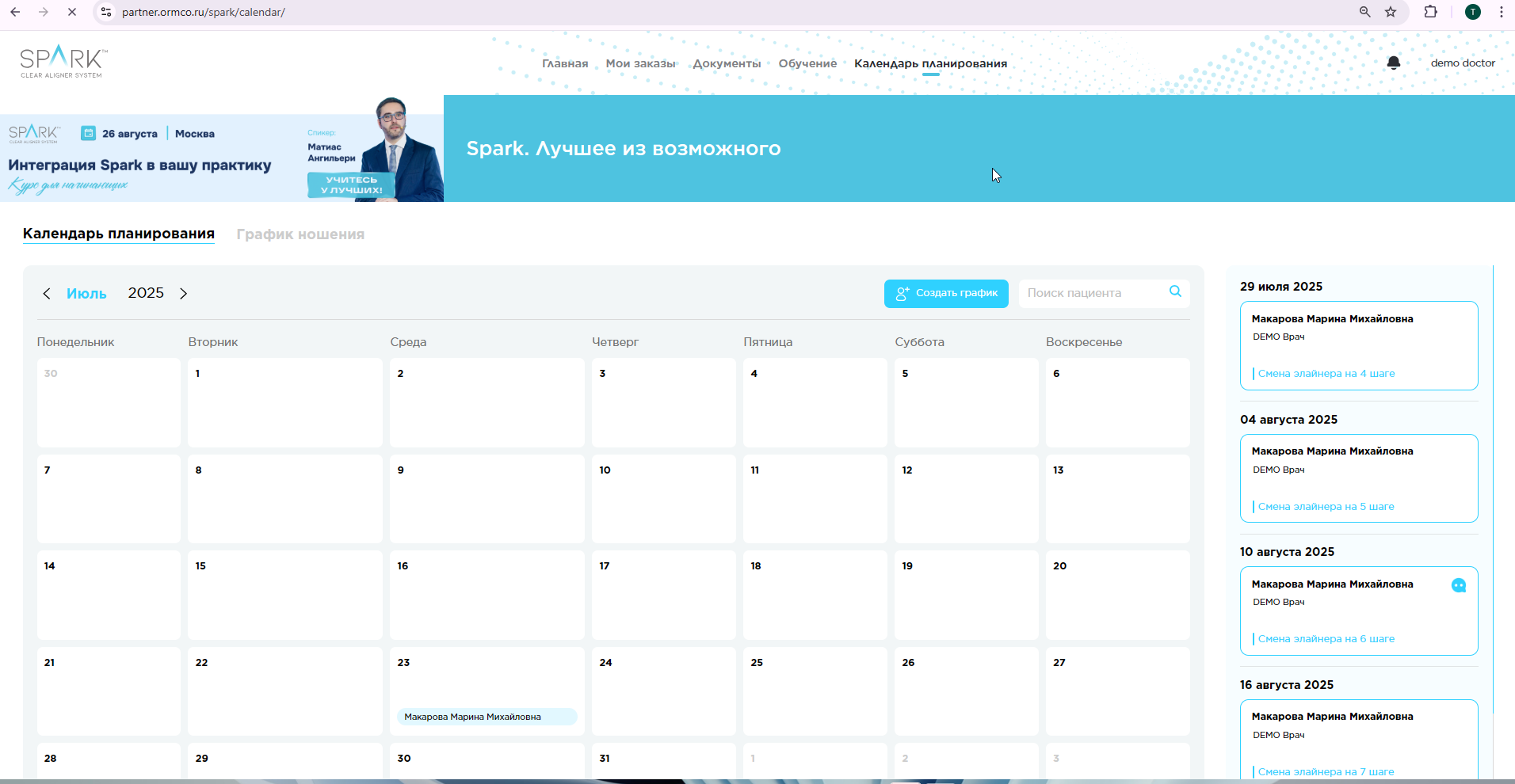This screenshot has height=784, width=1515.
Task: Focus the Поиск пациента field
Action: pos(1104,293)
